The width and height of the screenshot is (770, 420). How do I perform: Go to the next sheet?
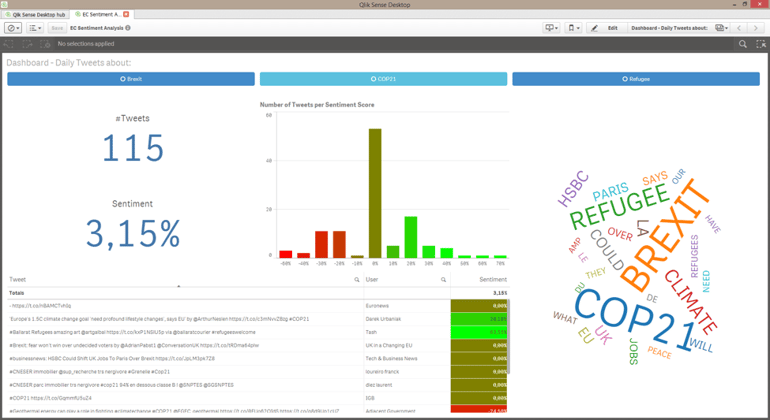(x=756, y=28)
